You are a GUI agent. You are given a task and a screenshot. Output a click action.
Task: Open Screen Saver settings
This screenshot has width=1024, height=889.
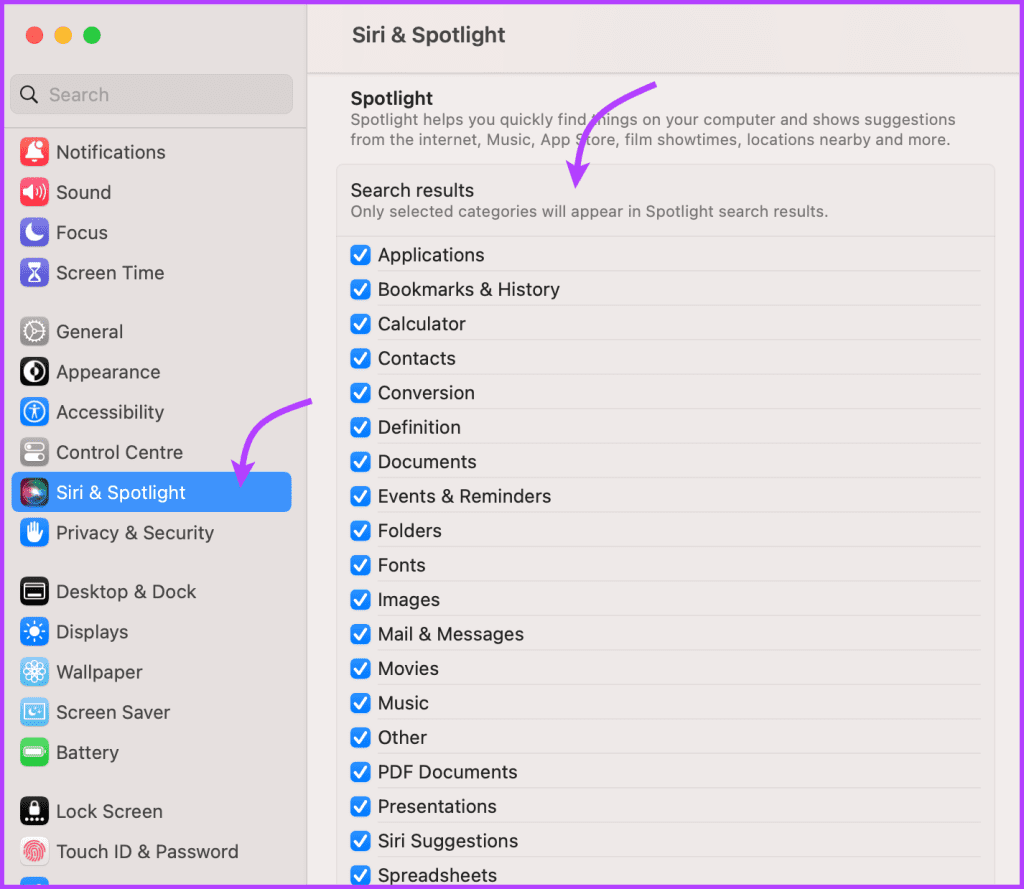pos(152,713)
